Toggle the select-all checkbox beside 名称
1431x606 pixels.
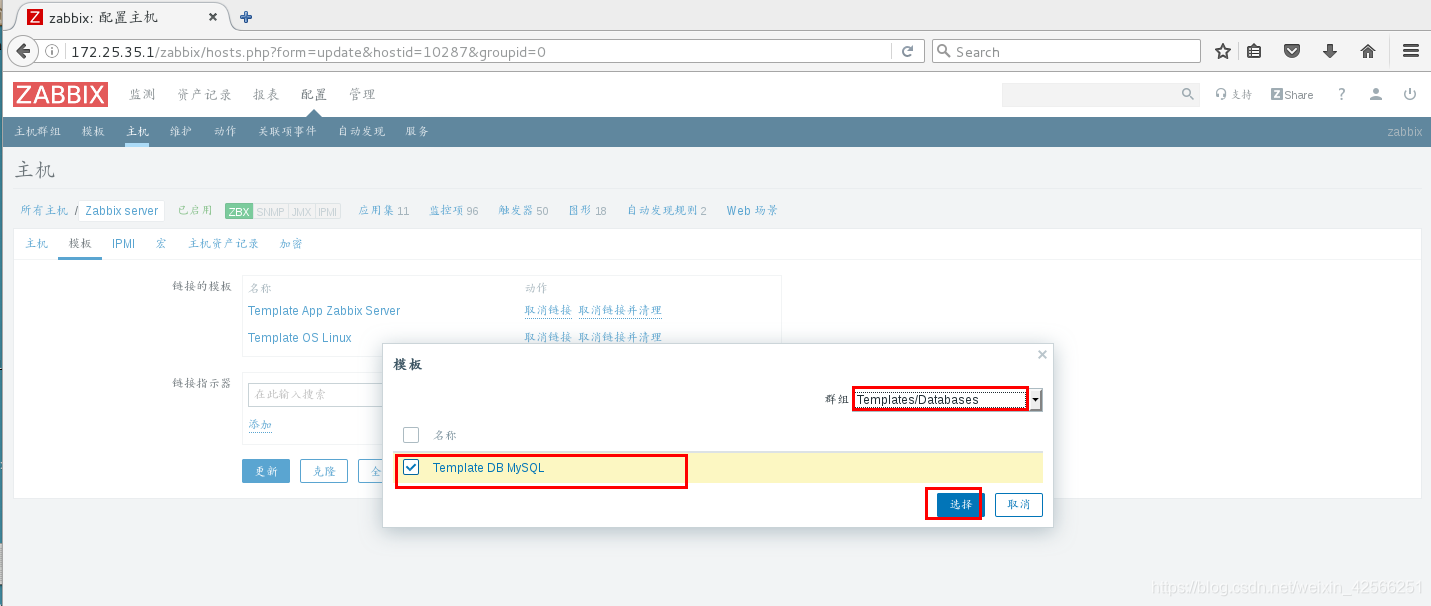click(411, 435)
